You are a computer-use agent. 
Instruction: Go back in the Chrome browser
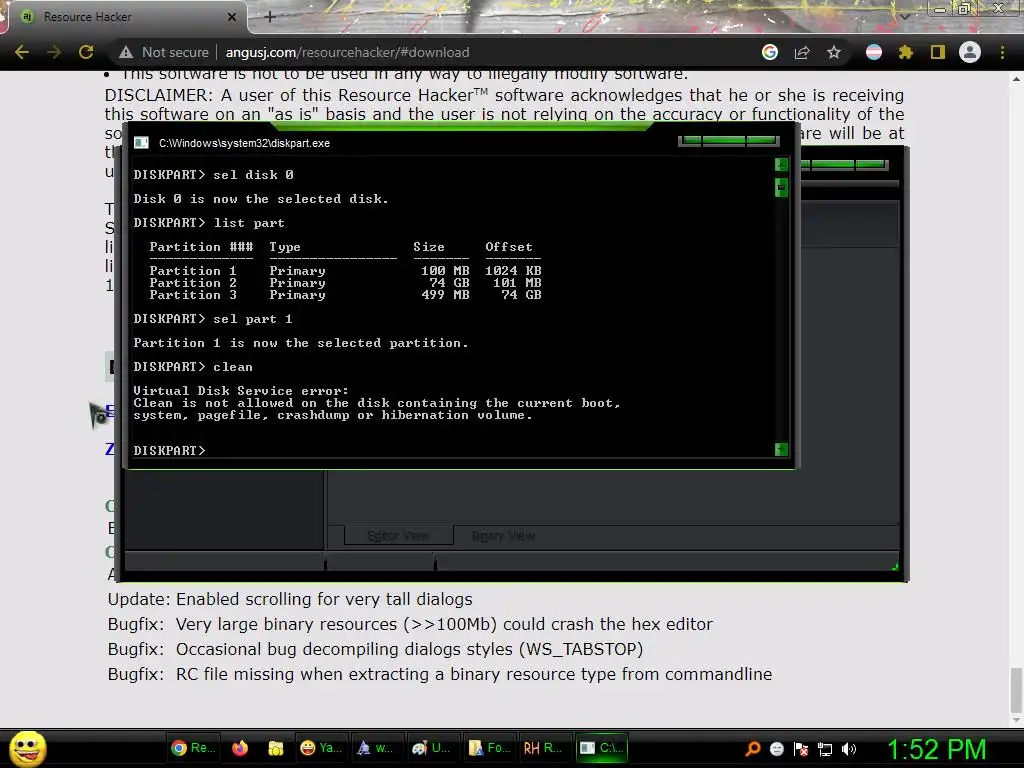click(22, 52)
